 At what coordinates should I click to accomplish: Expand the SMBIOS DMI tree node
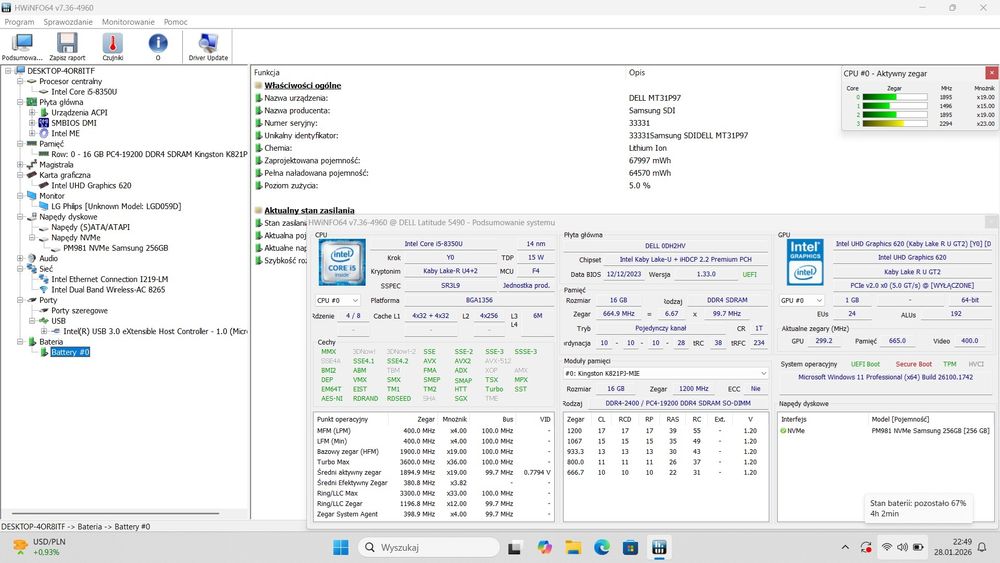point(32,122)
